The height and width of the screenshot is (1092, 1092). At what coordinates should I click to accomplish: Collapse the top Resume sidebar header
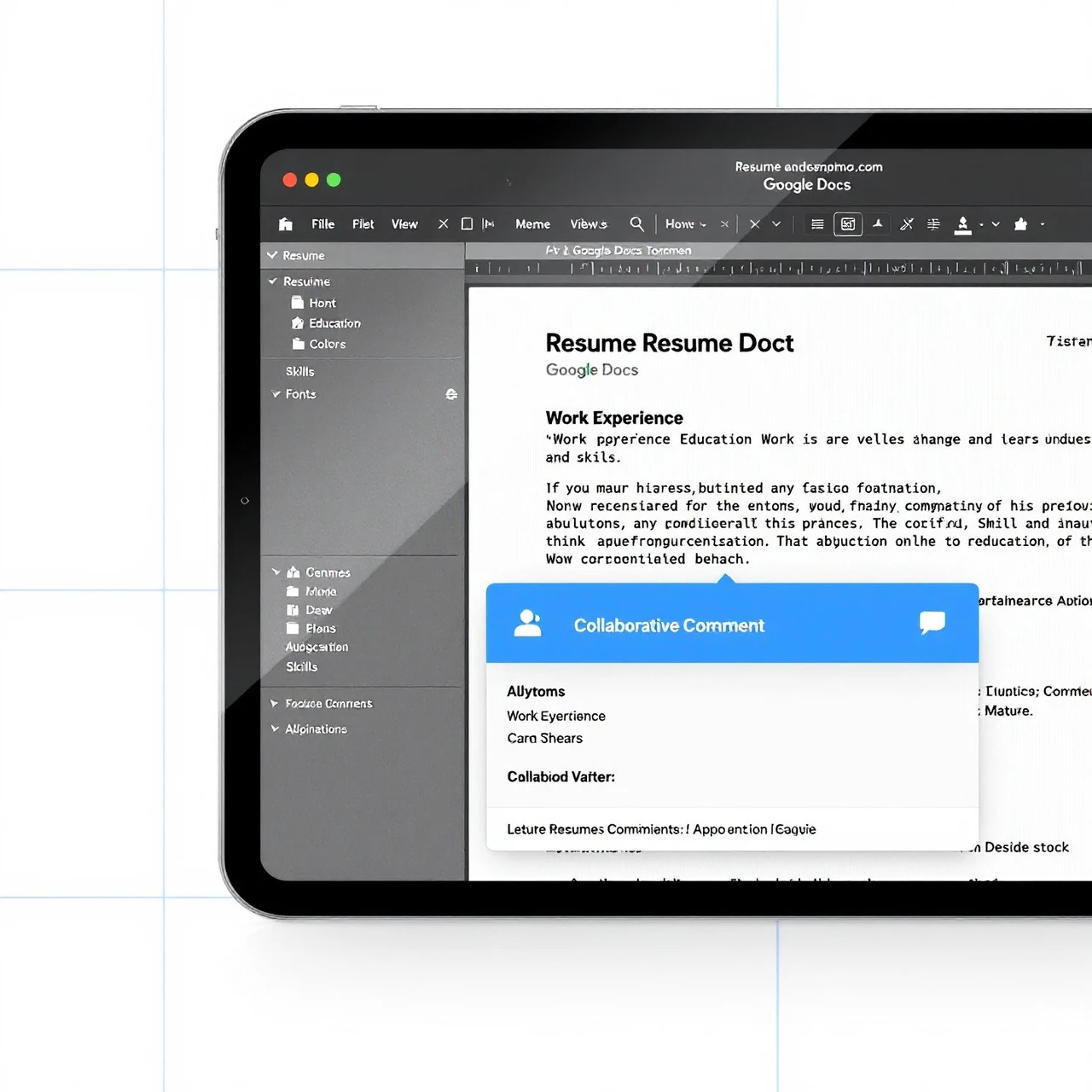click(272, 255)
